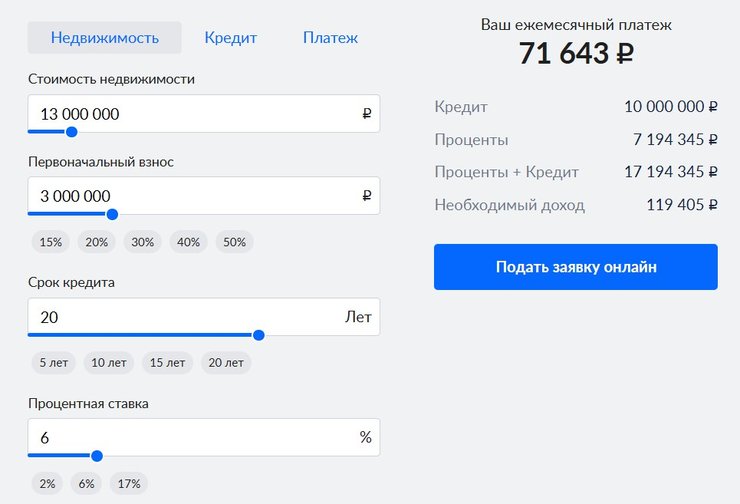
Task: Choose the 15 лет term preset
Action: click(168, 363)
